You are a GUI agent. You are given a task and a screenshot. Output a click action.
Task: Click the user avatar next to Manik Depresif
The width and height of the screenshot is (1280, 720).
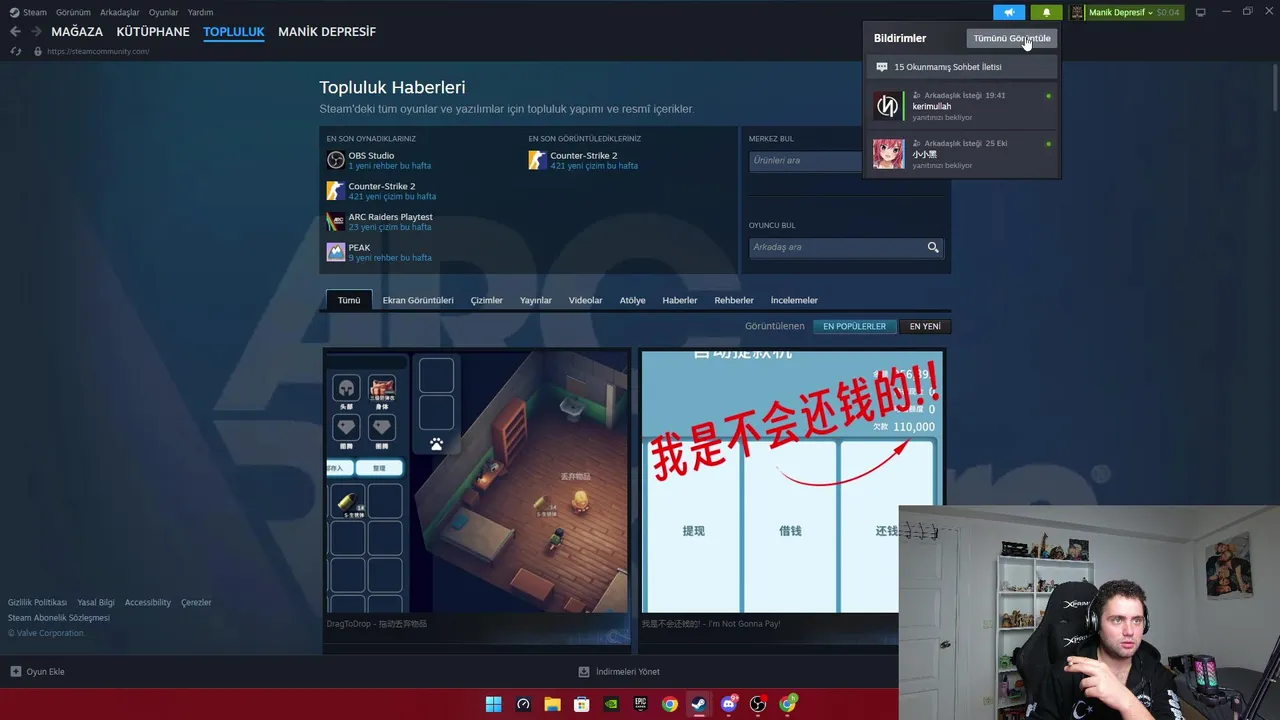(1077, 12)
